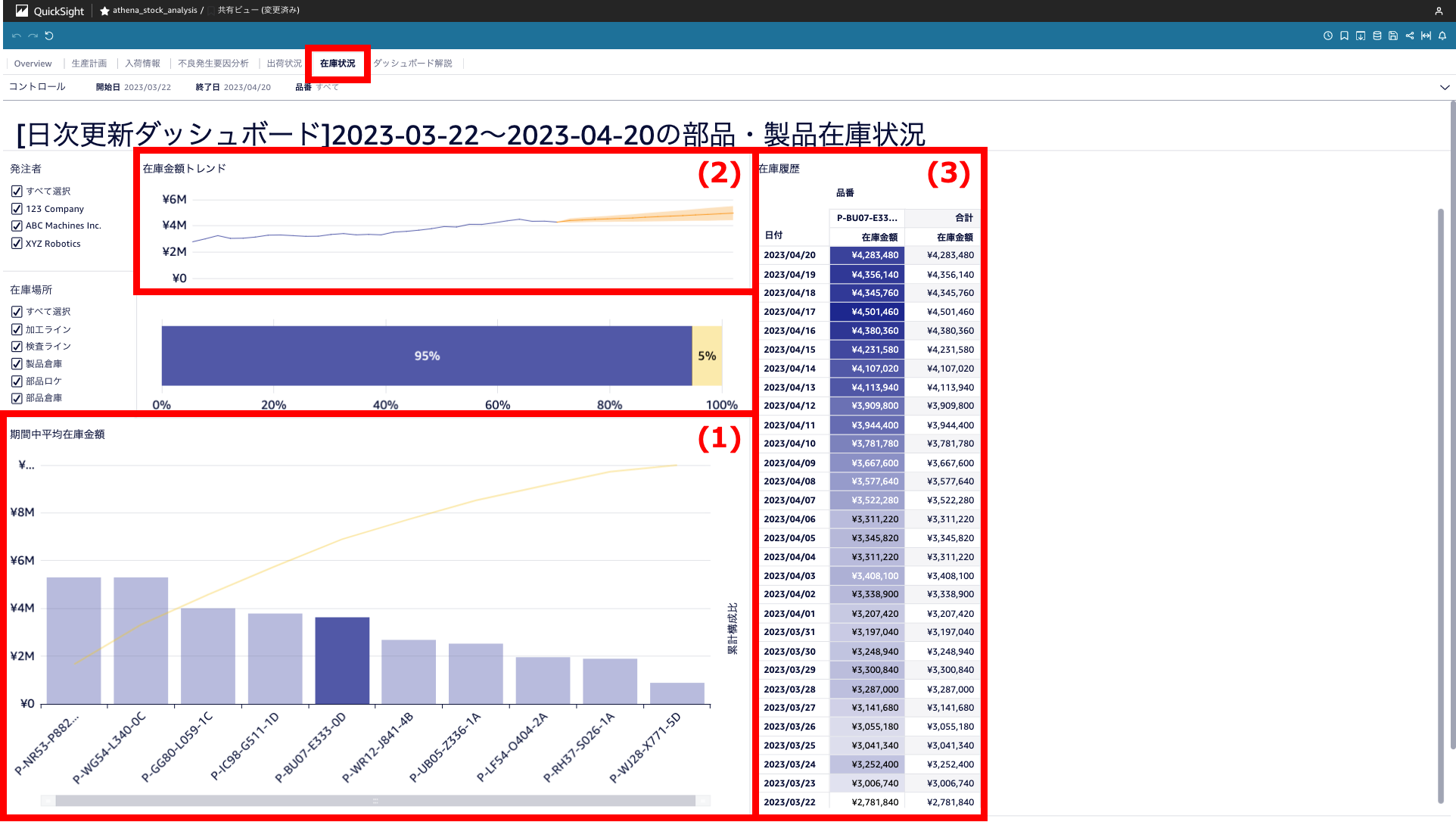Open the 出荷状況 tab

click(x=284, y=64)
